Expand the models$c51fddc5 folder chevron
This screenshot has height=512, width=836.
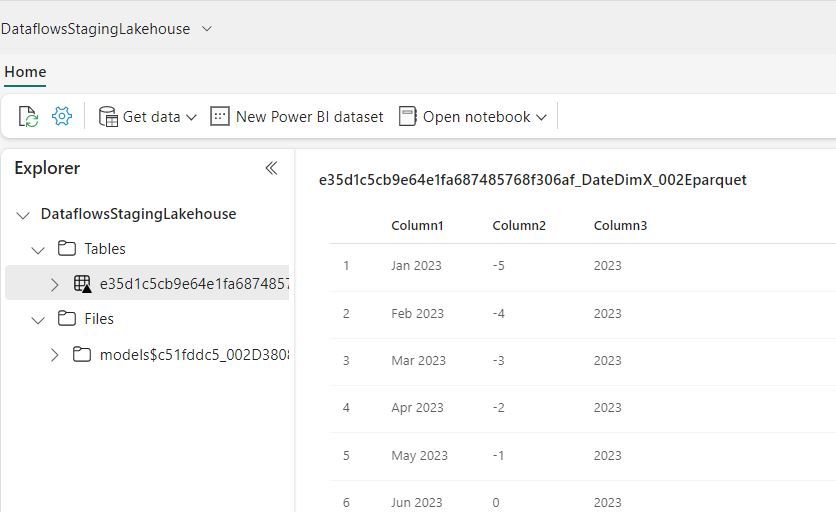(x=54, y=355)
